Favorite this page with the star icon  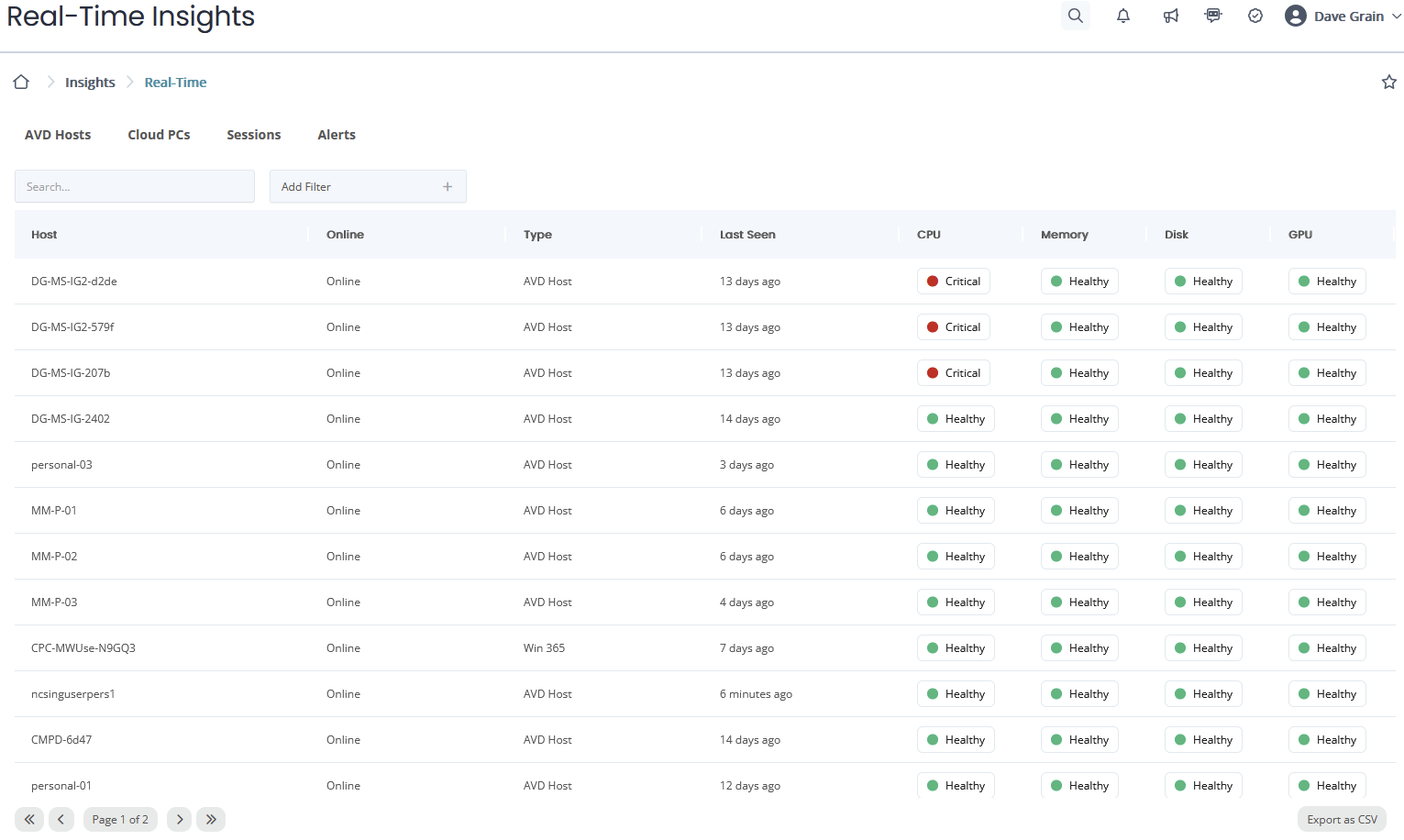[x=1388, y=83]
